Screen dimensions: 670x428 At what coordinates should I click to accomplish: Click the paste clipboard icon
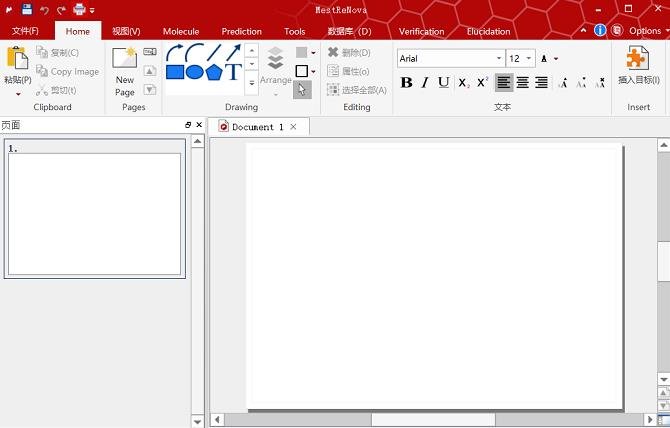[x=18, y=58]
